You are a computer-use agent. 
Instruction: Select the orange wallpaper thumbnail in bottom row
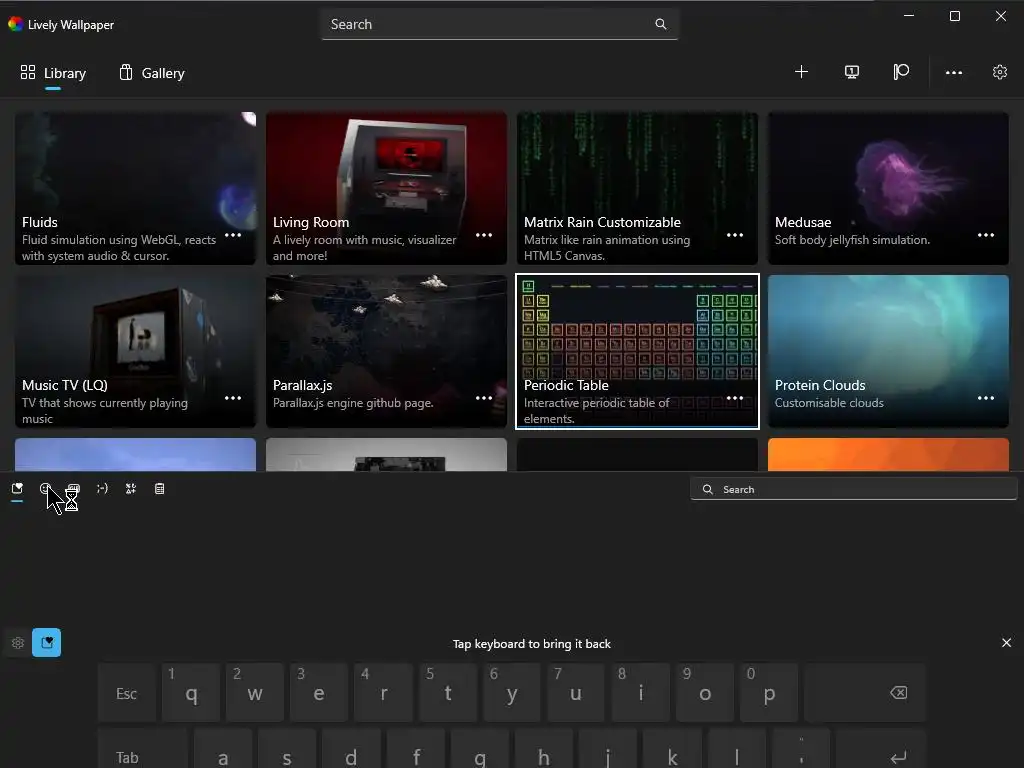[x=888, y=455]
